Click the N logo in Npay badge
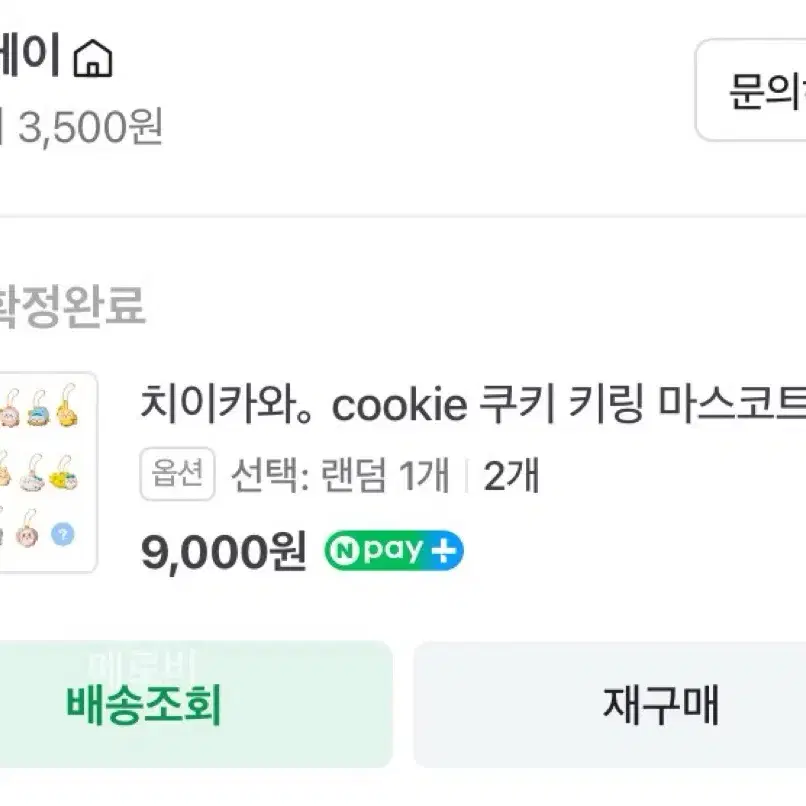The image size is (806, 806). tap(344, 551)
